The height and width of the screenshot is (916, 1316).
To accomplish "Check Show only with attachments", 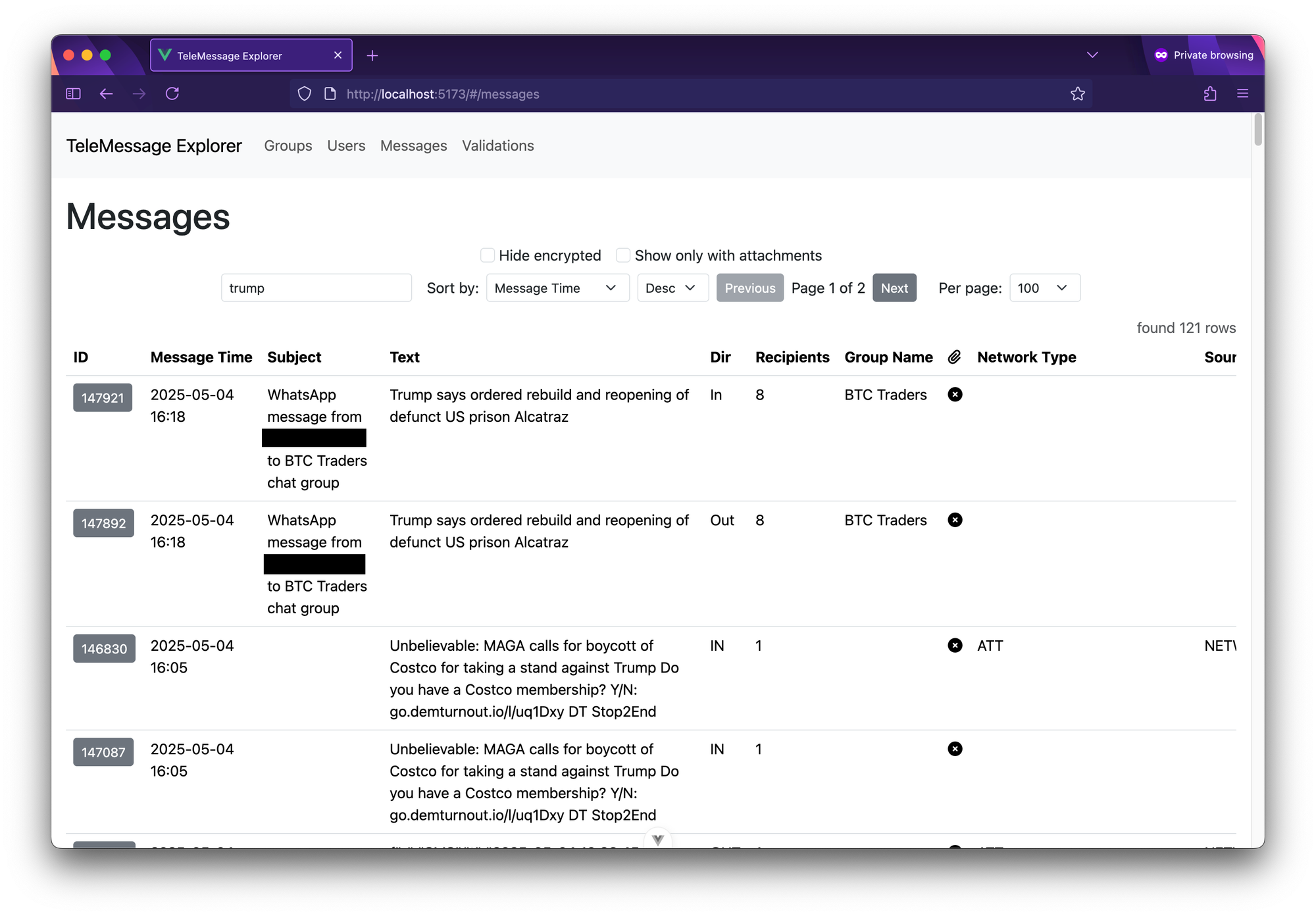I will [623, 255].
